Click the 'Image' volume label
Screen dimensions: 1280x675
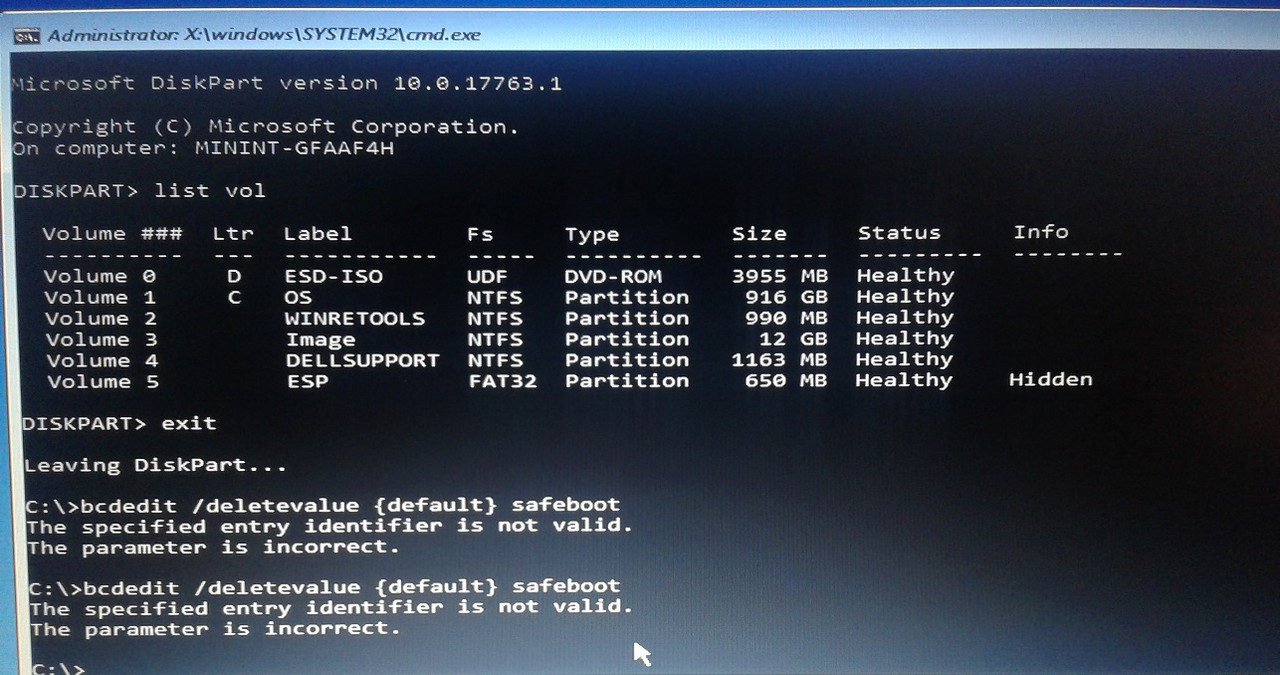point(321,340)
